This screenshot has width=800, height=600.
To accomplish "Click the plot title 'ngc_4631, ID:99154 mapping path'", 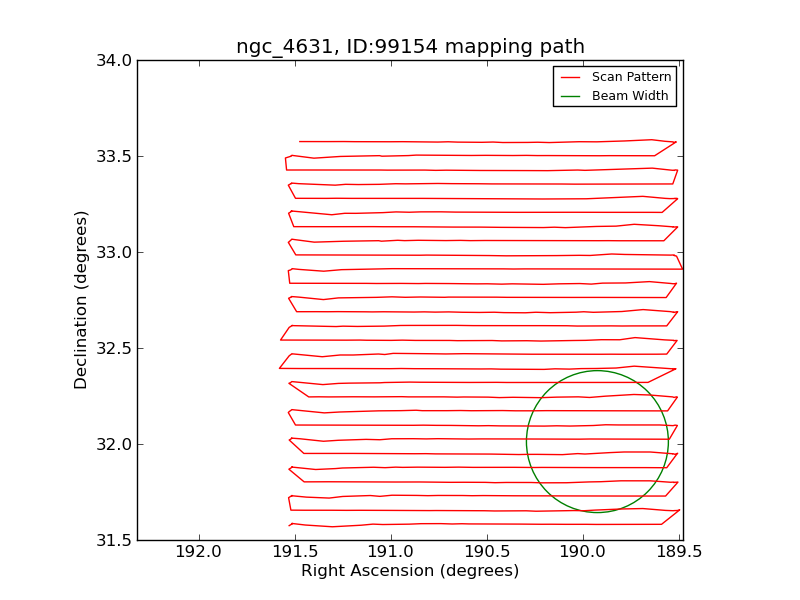I will click(410, 46).
